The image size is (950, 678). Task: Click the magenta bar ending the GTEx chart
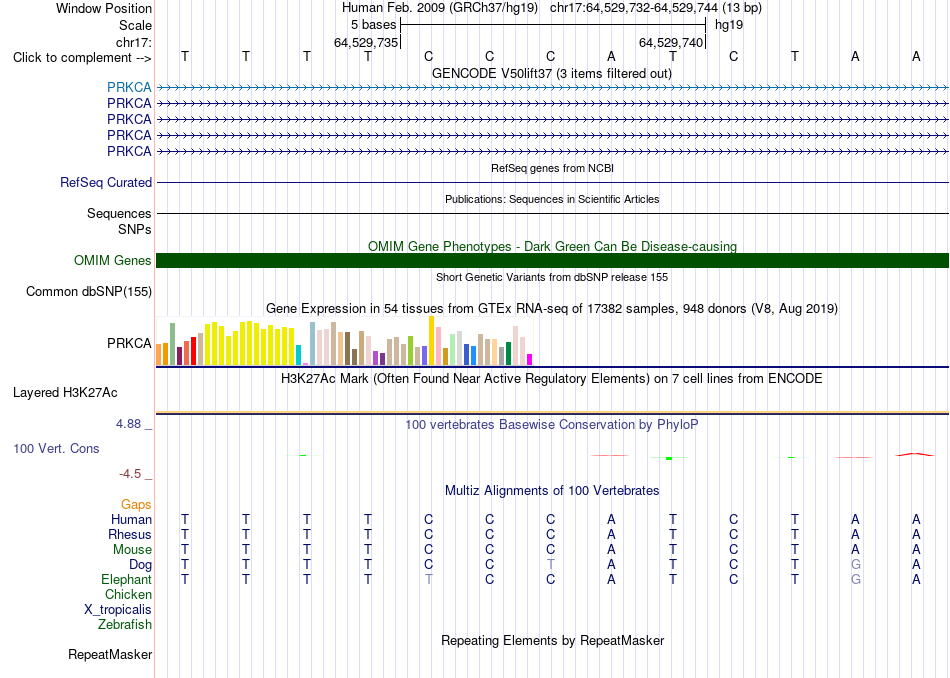point(530,359)
